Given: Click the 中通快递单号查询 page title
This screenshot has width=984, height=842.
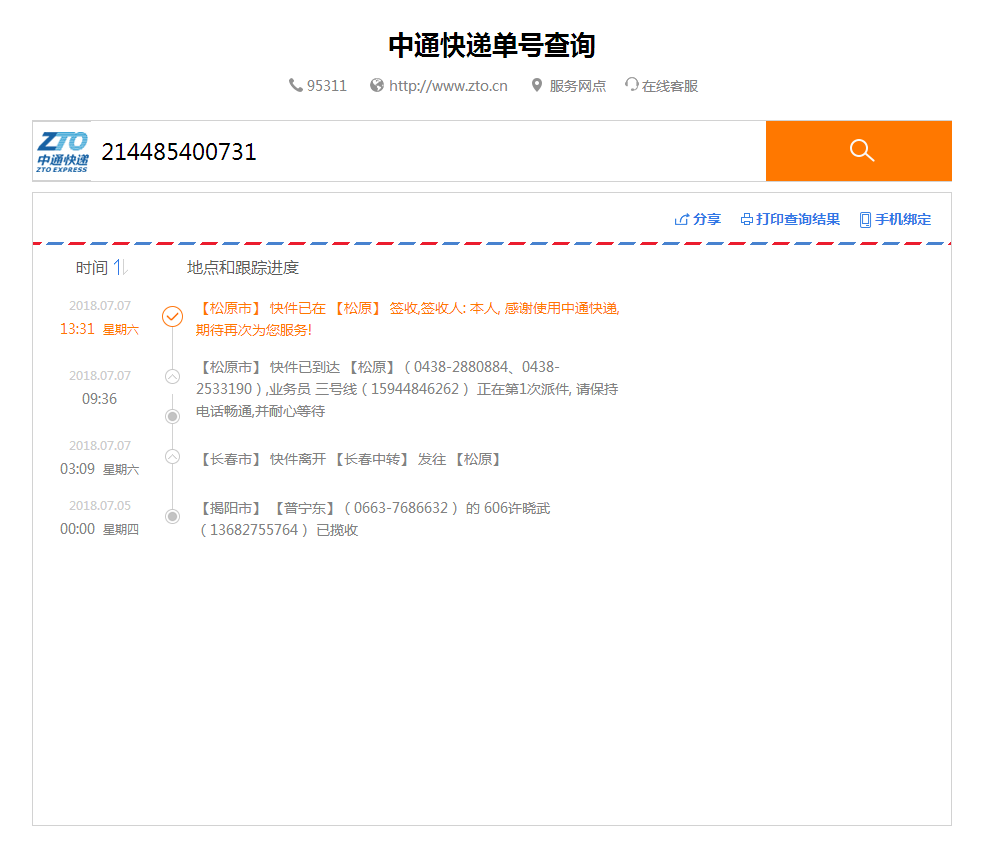Looking at the screenshot, I should 492,45.
